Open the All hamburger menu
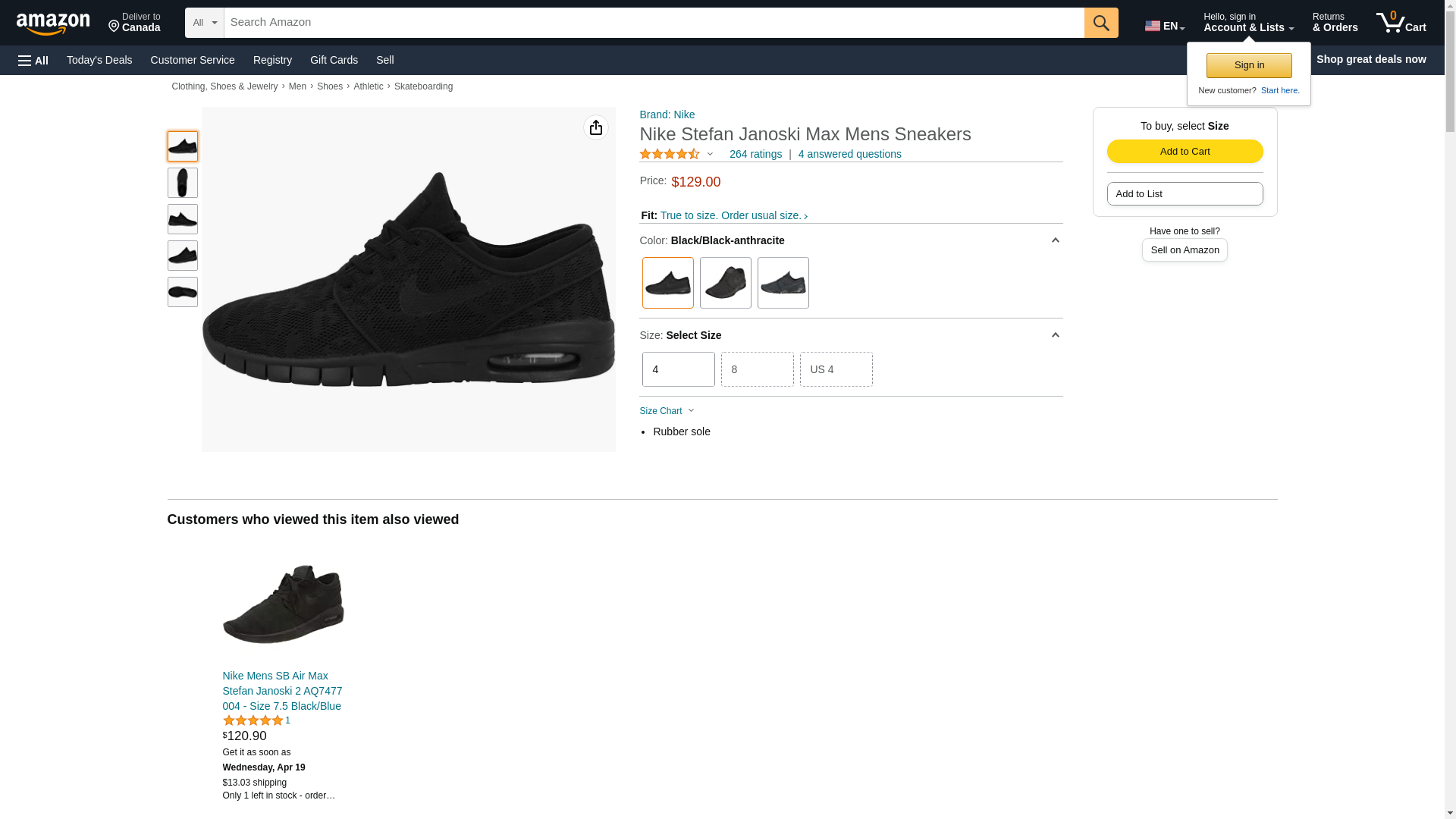The width and height of the screenshot is (1456, 819). pyautogui.click(x=33, y=60)
